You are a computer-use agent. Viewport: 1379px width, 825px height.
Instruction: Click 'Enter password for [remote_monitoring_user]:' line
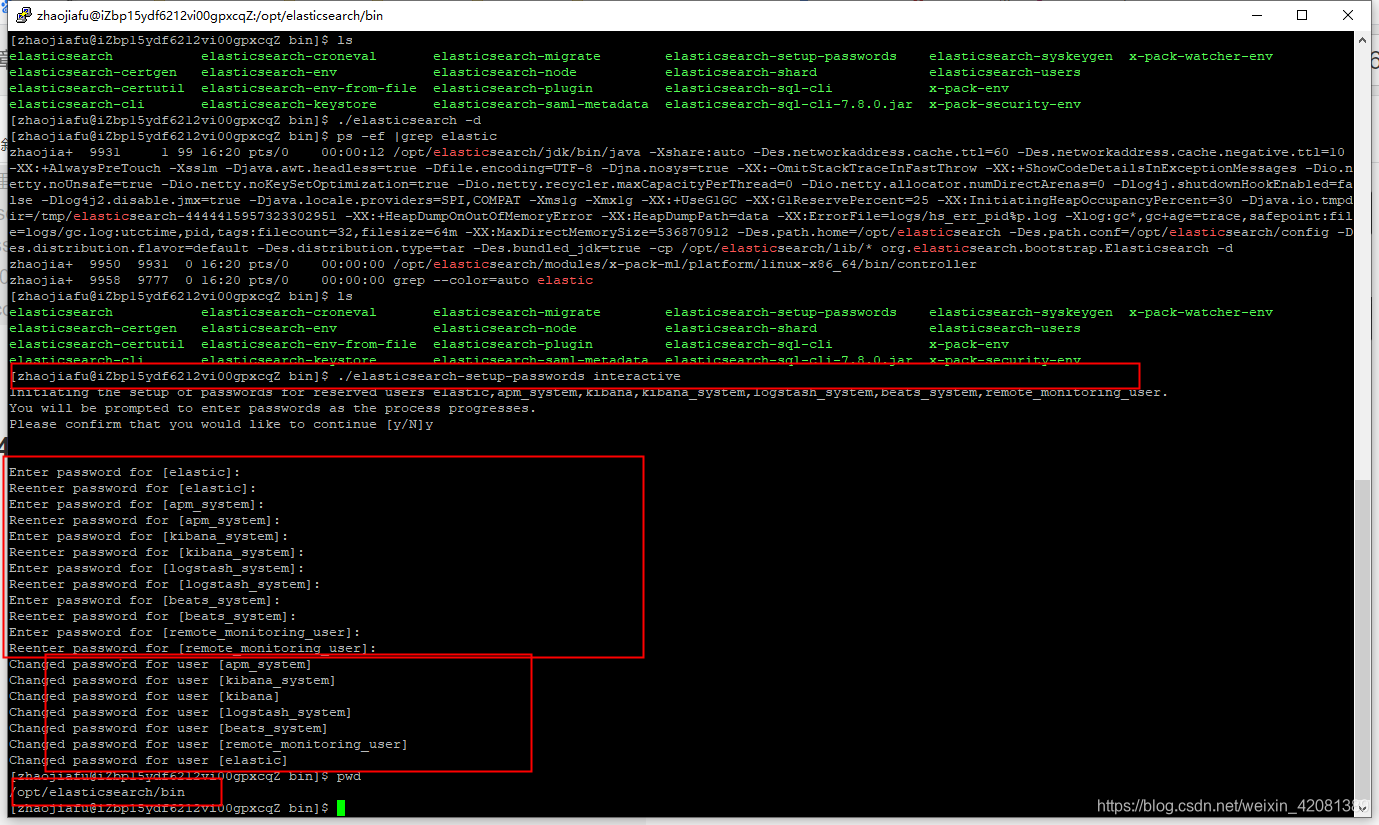tap(185, 632)
